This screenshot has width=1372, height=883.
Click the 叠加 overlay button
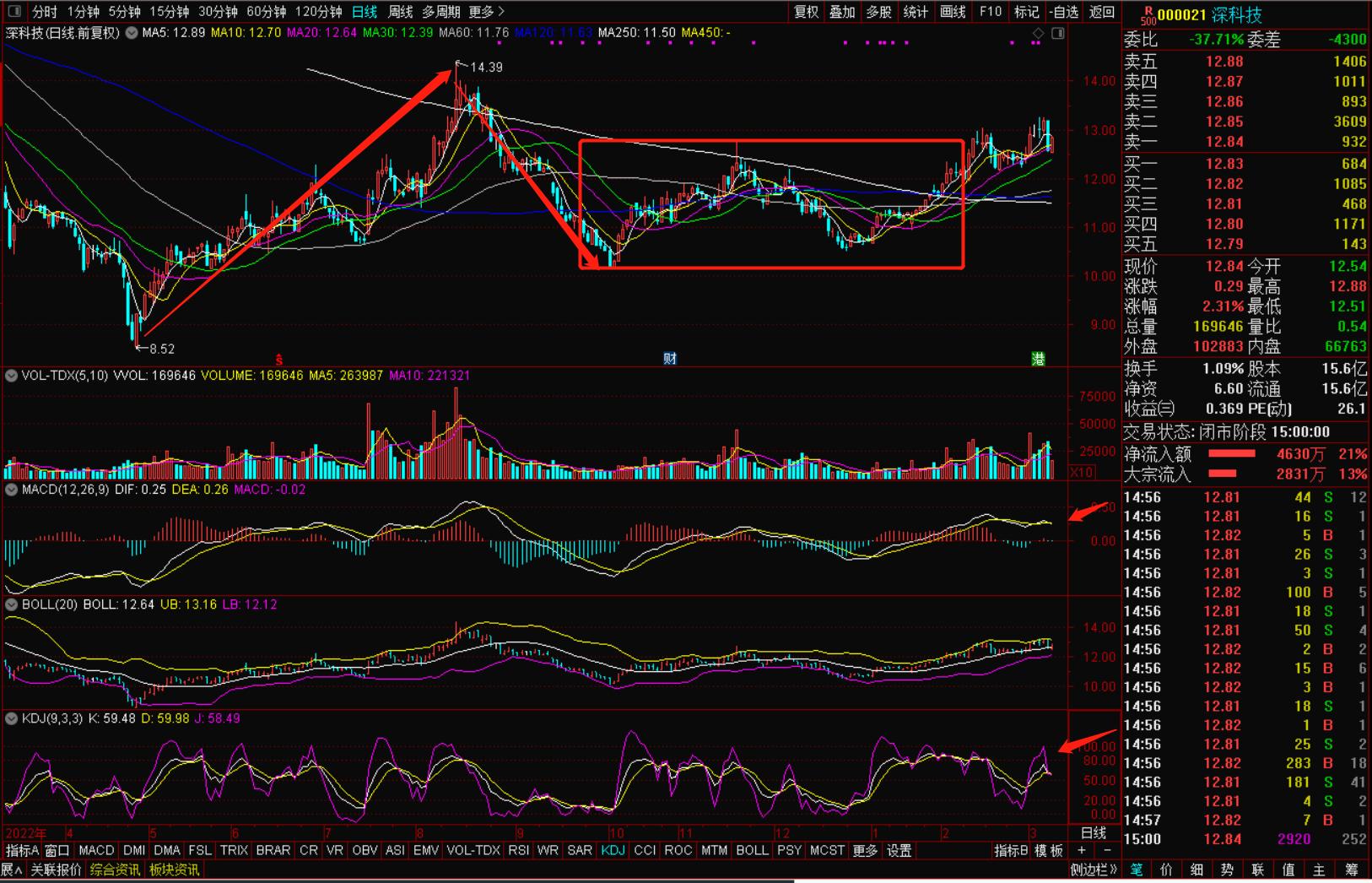(843, 12)
